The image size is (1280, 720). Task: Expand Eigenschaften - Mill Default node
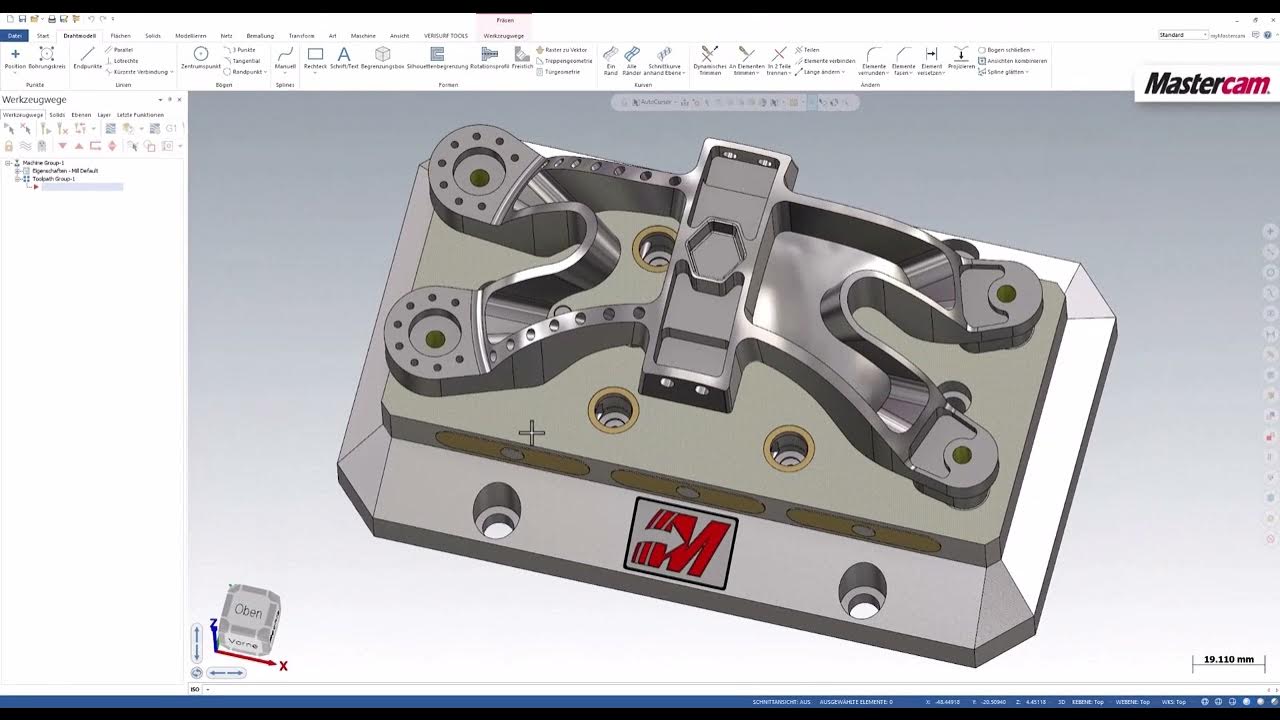click(x=17, y=171)
